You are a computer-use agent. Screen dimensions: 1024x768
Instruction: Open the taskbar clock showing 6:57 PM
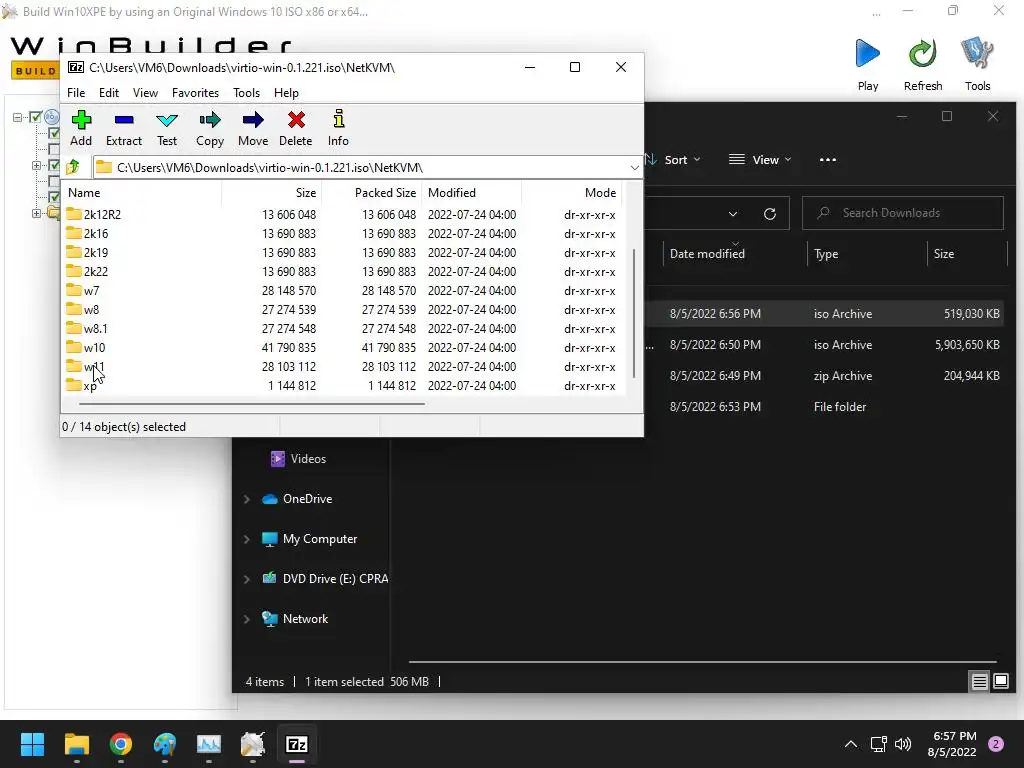[952, 744]
